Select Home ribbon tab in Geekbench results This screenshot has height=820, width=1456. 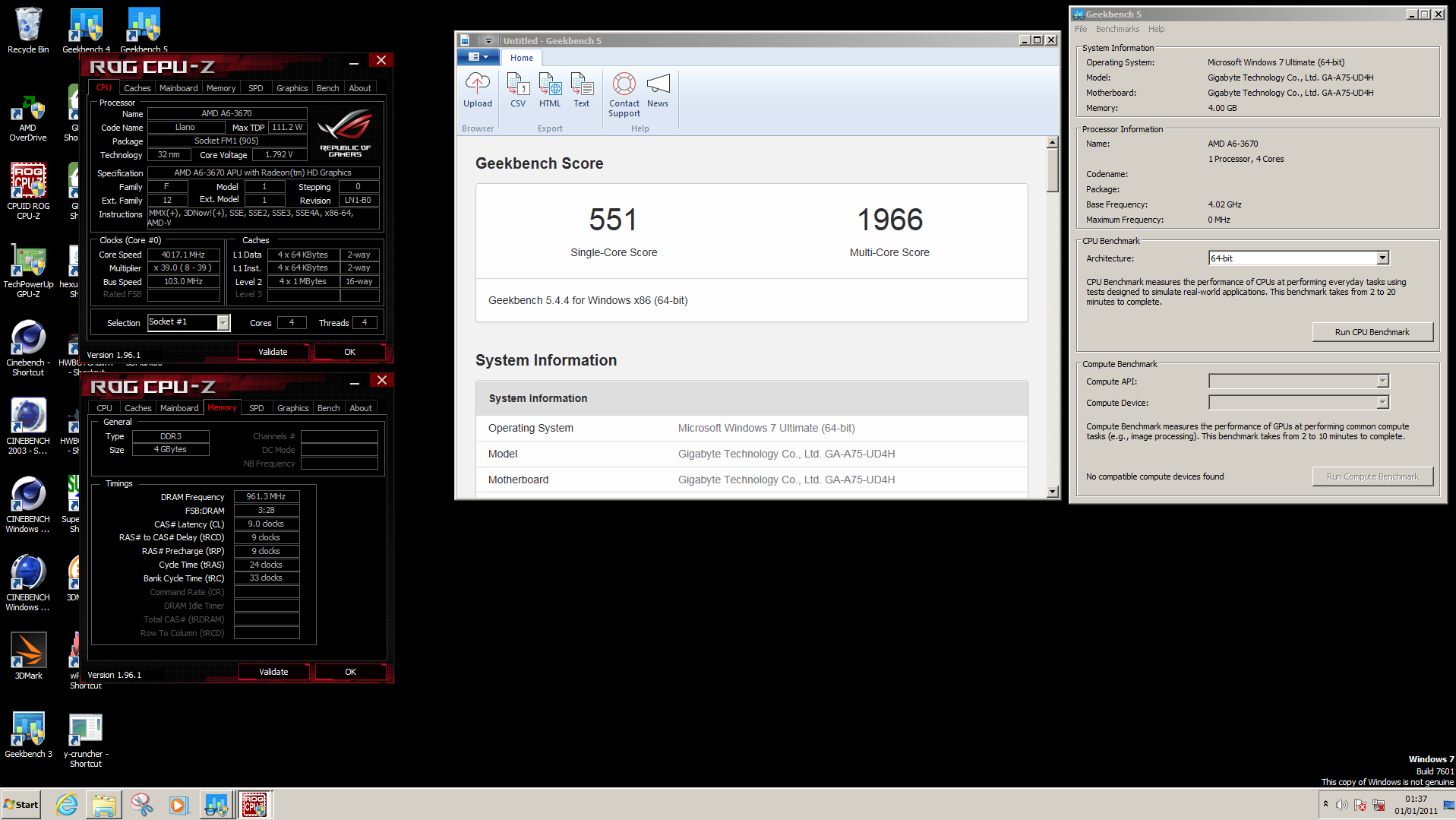click(522, 58)
